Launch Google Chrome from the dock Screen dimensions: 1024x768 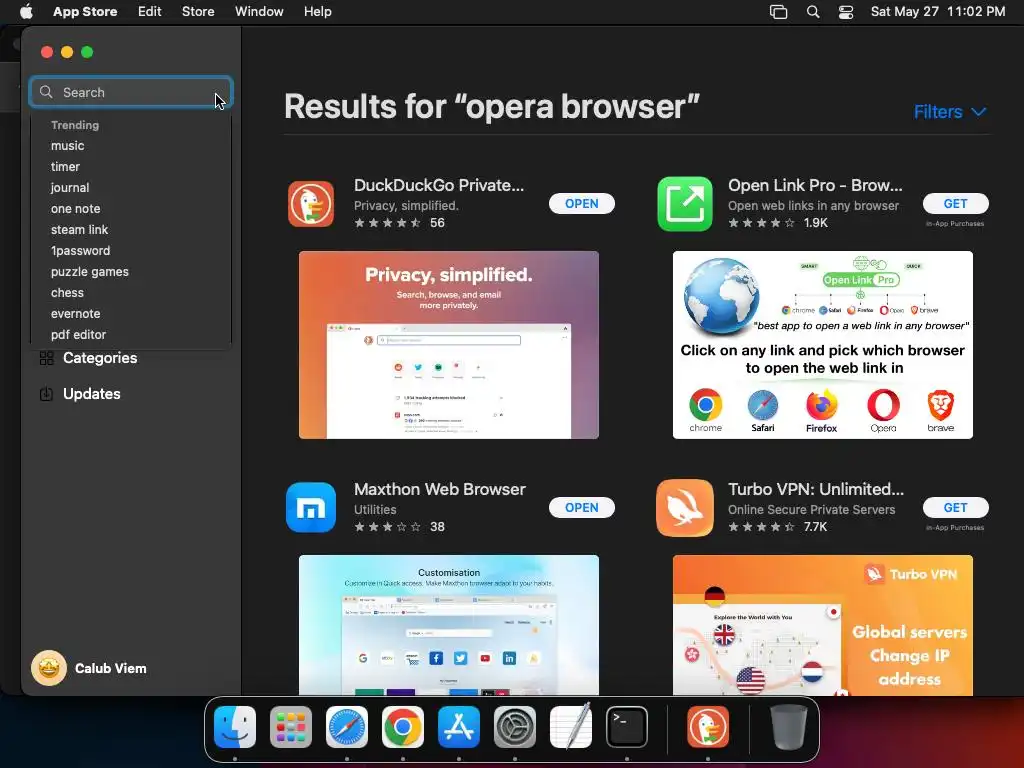(x=402, y=727)
